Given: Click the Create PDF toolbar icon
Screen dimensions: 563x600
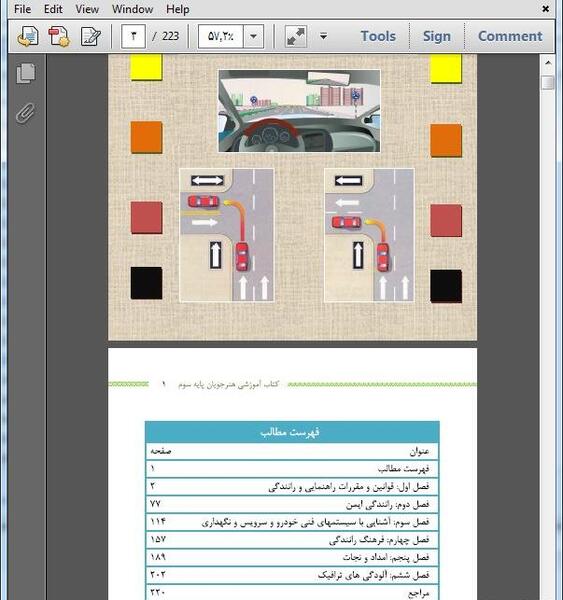Looking at the screenshot, I should point(59,36).
